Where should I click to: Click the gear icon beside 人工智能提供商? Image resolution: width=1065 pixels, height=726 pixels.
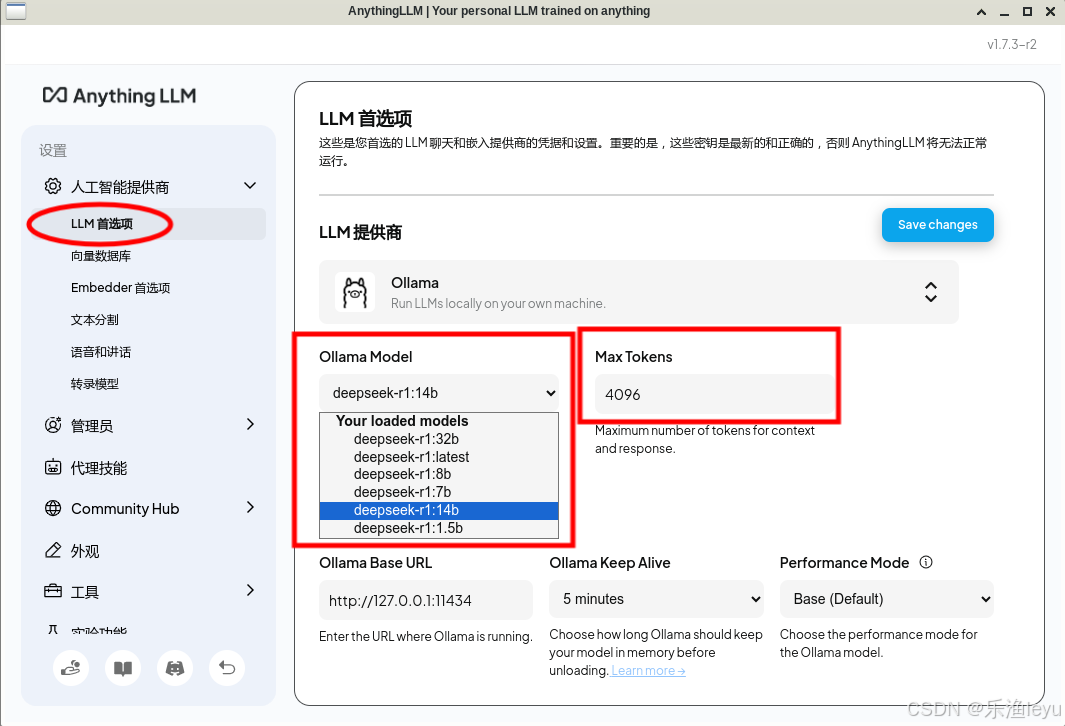(x=53, y=186)
